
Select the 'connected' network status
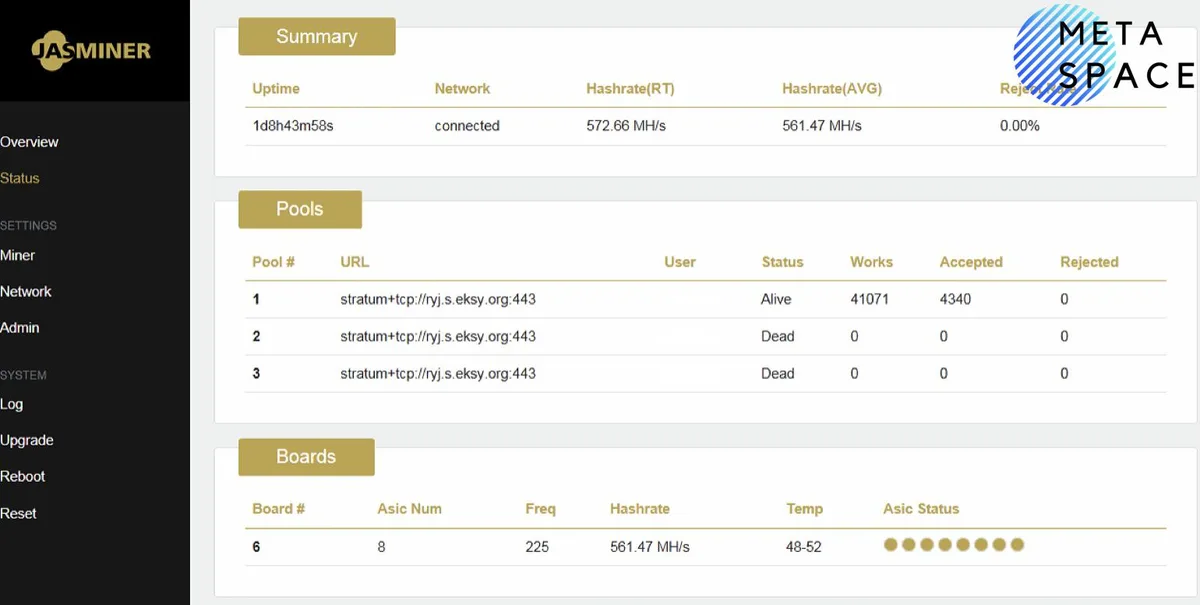pyautogui.click(x=467, y=126)
